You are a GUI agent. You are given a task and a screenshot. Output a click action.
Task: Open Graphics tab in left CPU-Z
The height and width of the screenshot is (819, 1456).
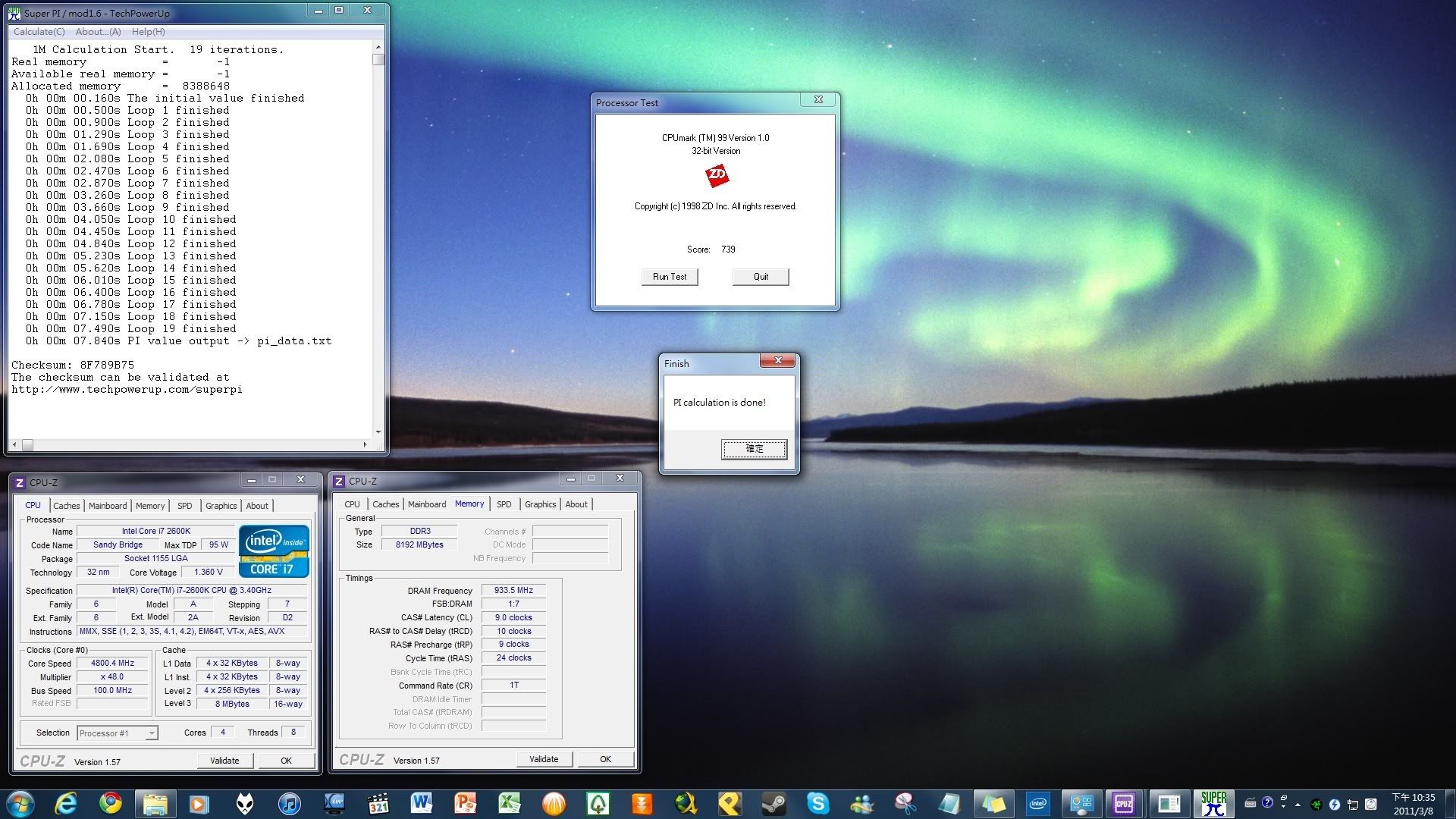221,506
